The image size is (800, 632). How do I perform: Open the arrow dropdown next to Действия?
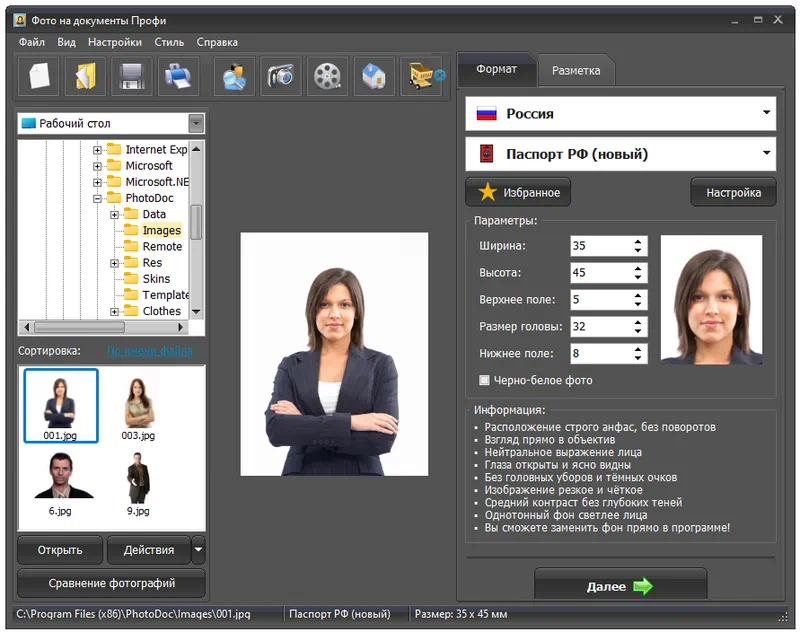coord(198,549)
